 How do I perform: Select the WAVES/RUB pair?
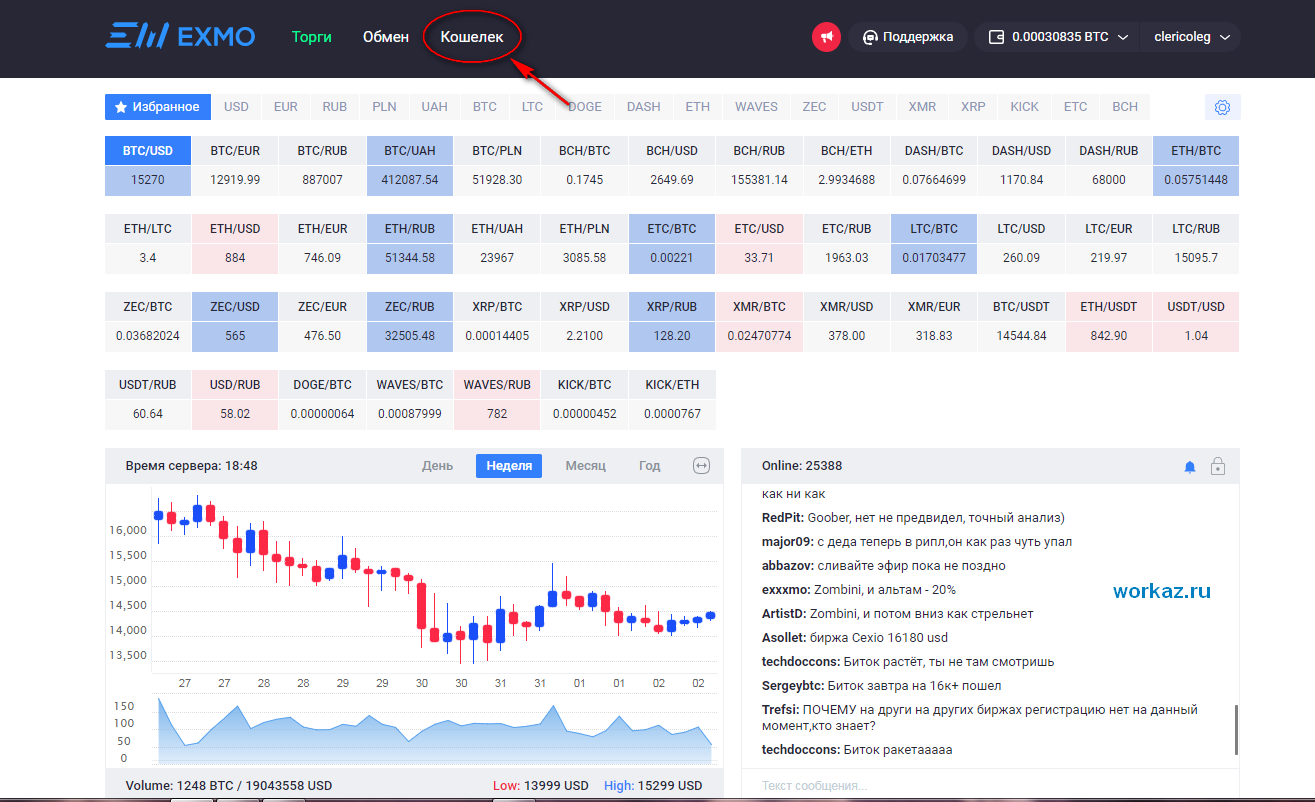(x=497, y=400)
